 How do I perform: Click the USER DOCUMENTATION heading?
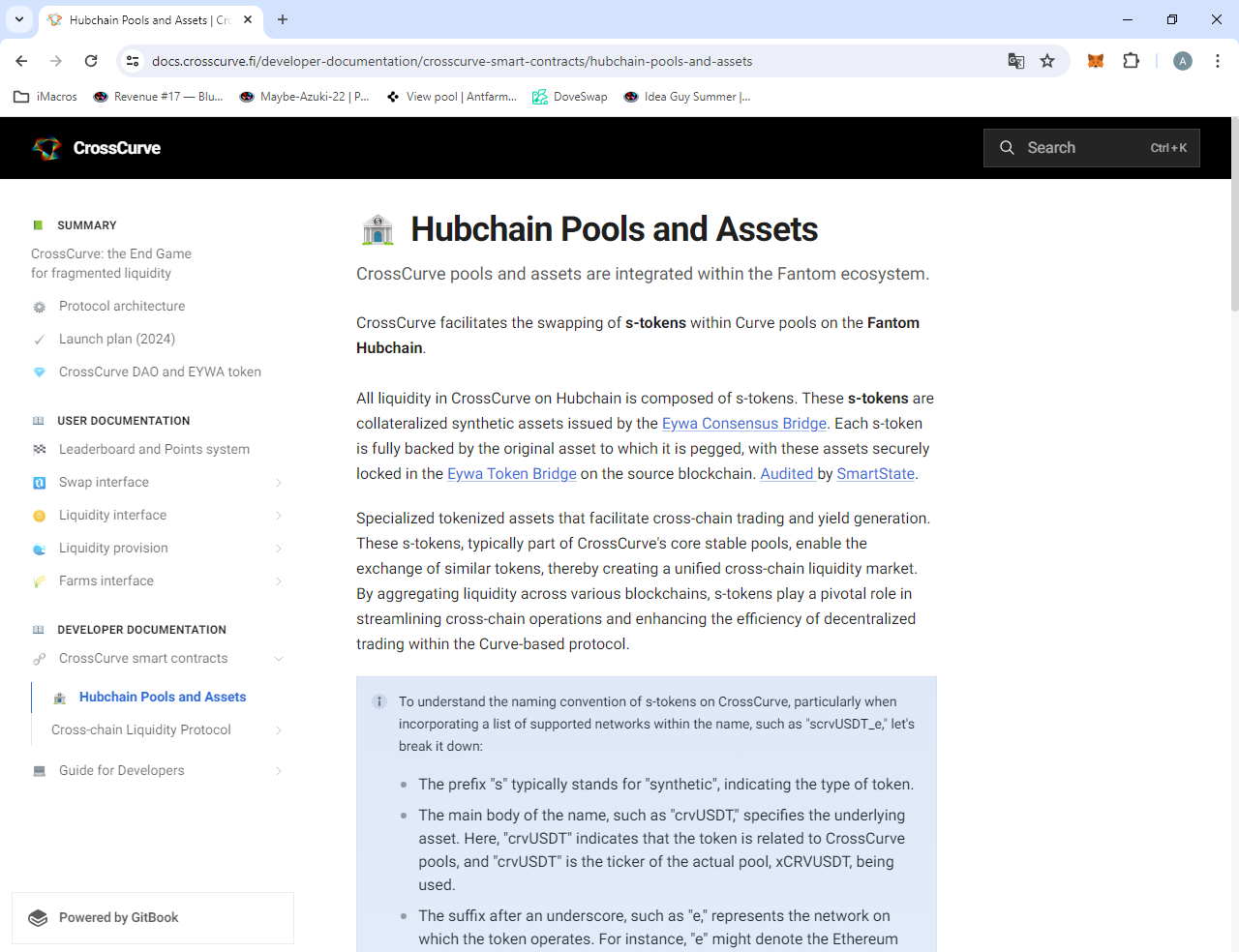[x=124, y=421]
